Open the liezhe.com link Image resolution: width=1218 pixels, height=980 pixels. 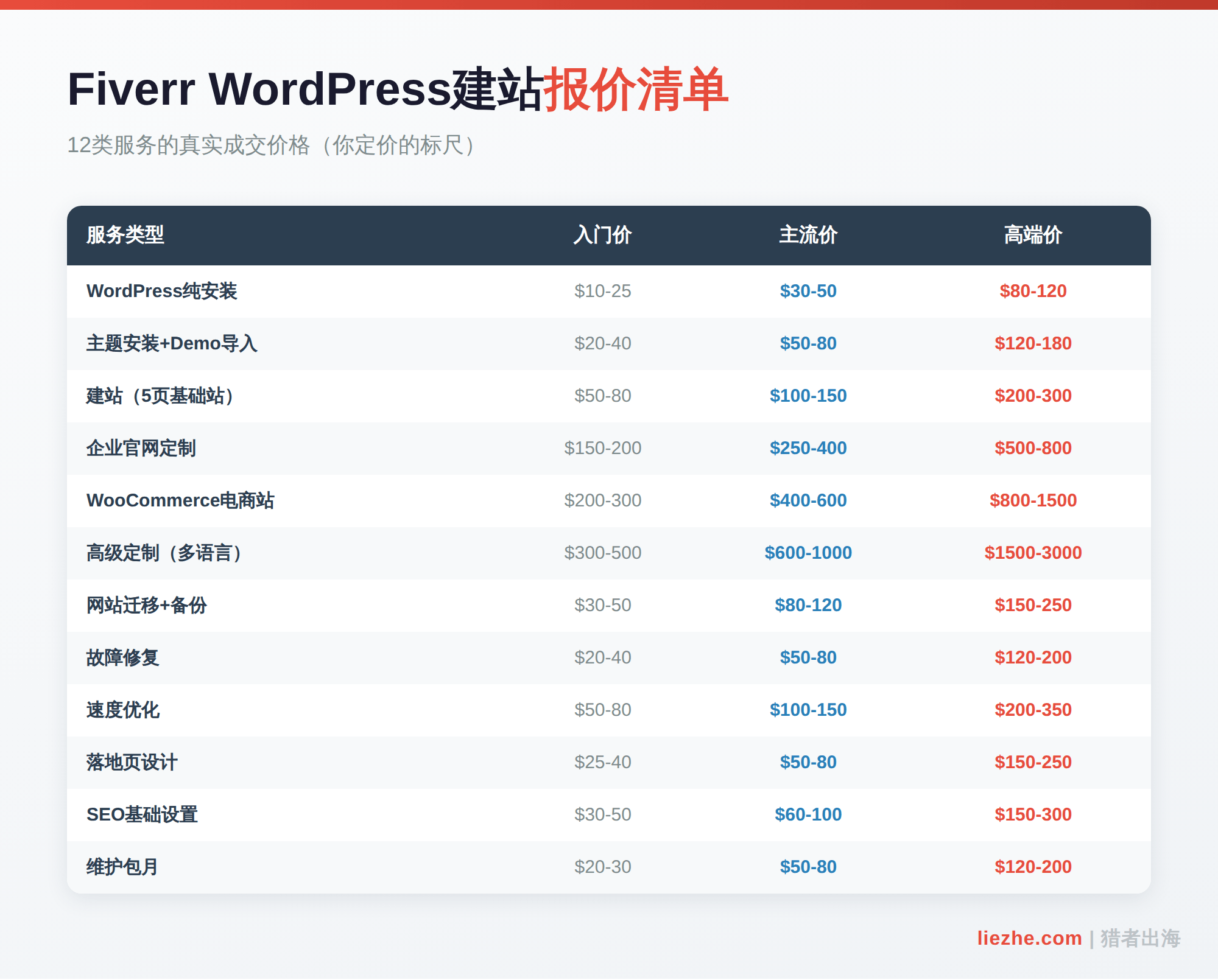click(1029, 938)
